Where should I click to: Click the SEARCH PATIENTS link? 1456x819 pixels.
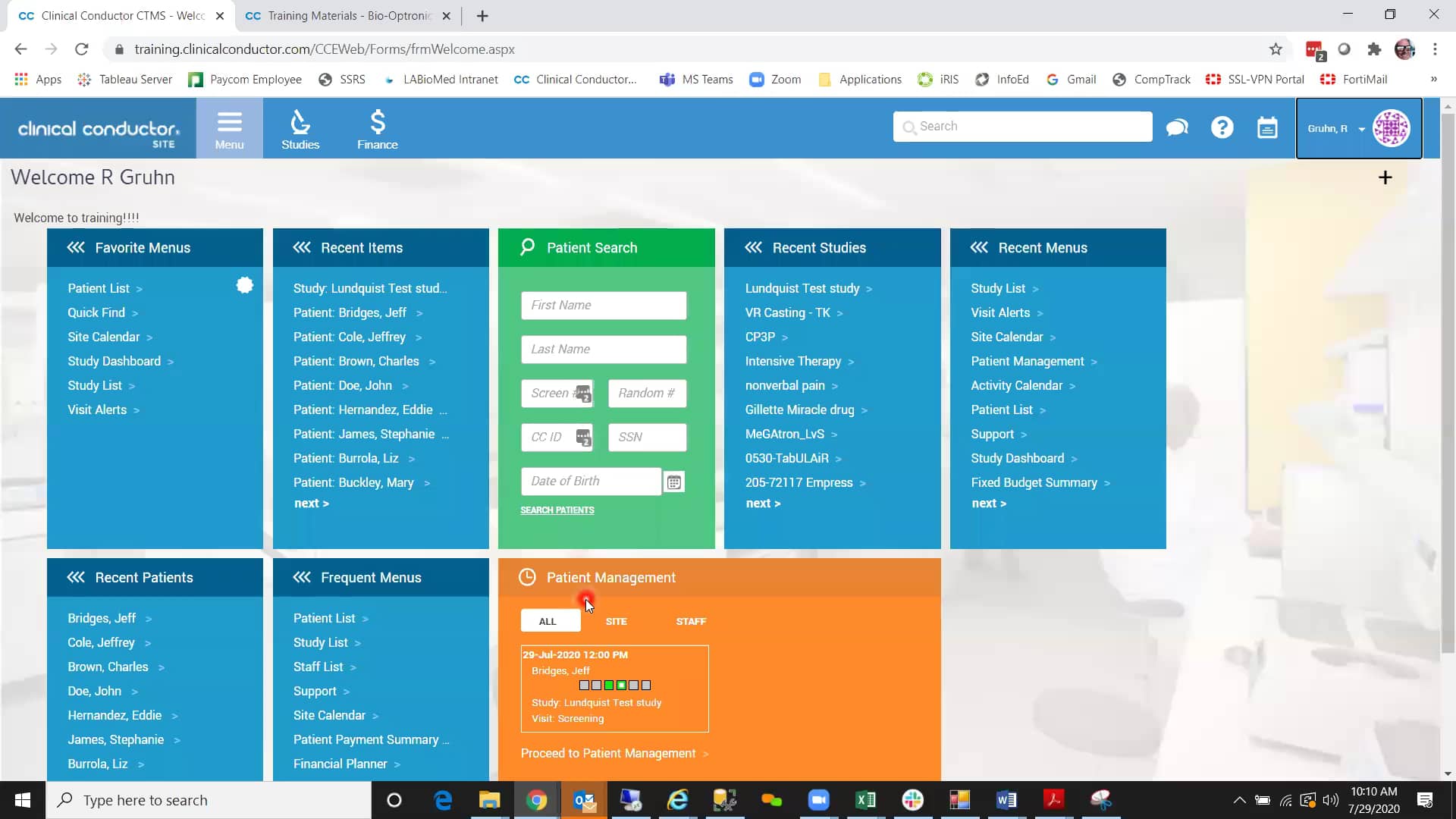click(x=557, y=510)
